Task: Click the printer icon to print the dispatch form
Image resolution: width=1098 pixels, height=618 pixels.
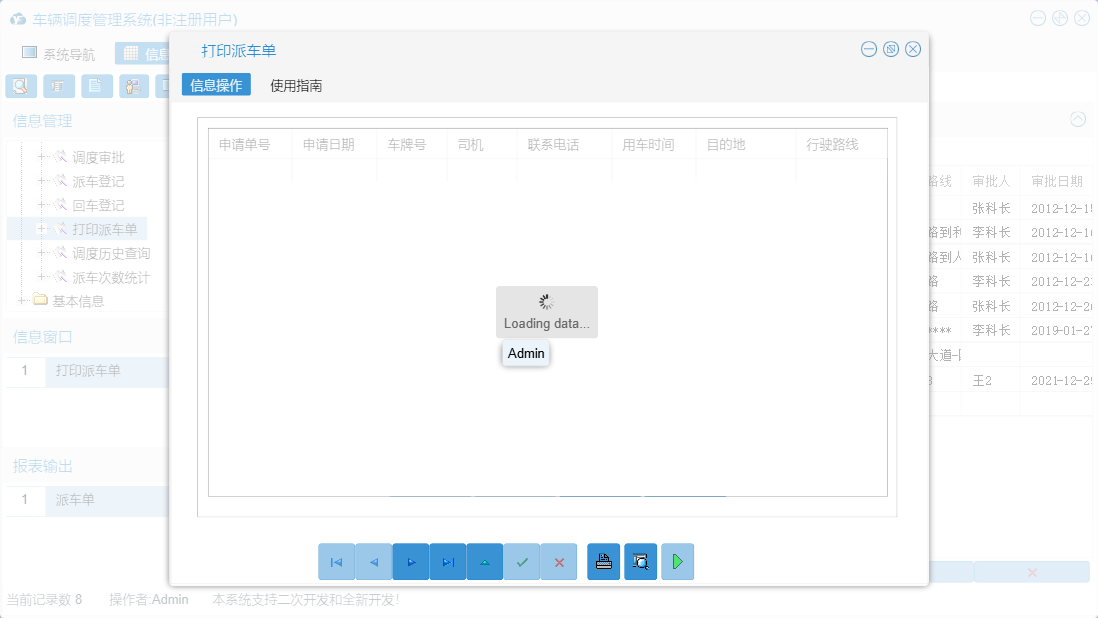Action: coord(603,561)
